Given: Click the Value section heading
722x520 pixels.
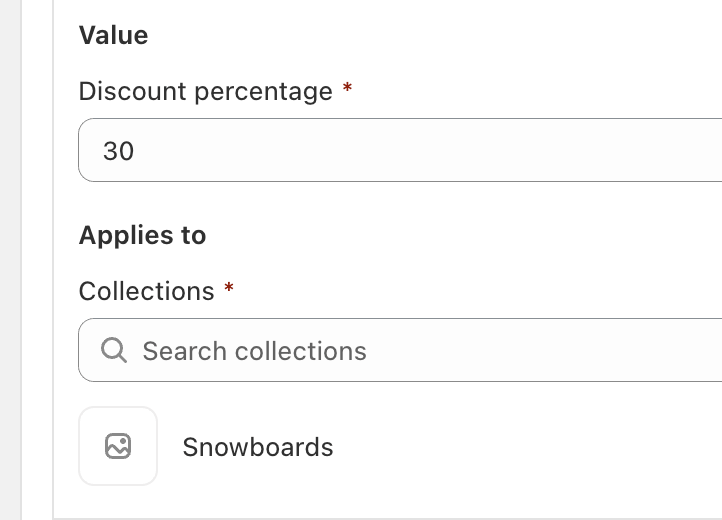Looking at the screenshot, I should click(113, 35).
